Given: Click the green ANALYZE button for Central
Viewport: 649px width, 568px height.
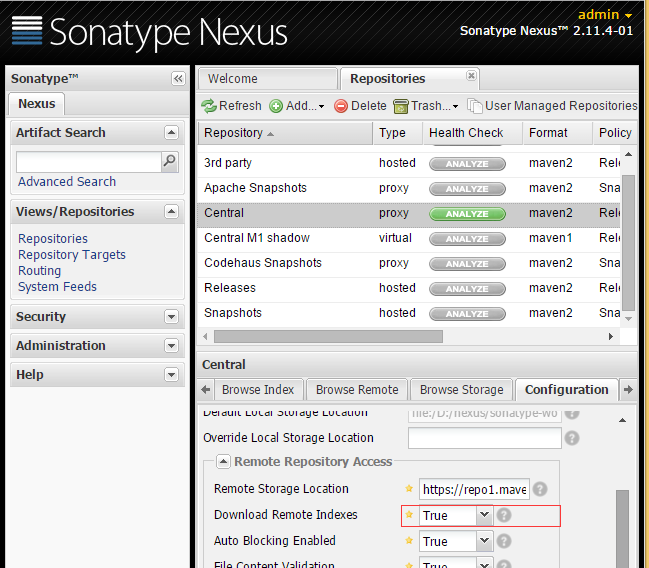Looking at the screenshot, I should pos(467,214).
